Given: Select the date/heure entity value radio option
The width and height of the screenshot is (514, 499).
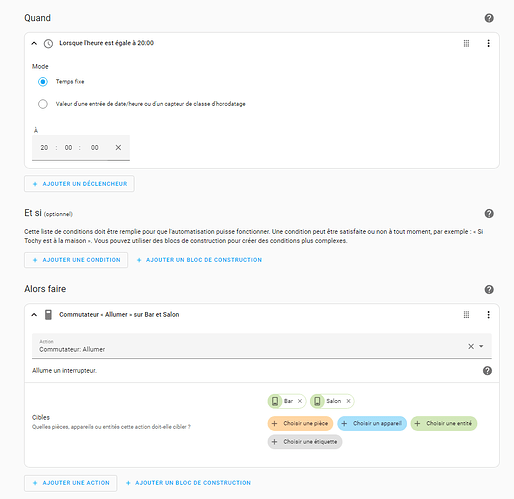Looking at the screenshot, I should pos(43,104).
